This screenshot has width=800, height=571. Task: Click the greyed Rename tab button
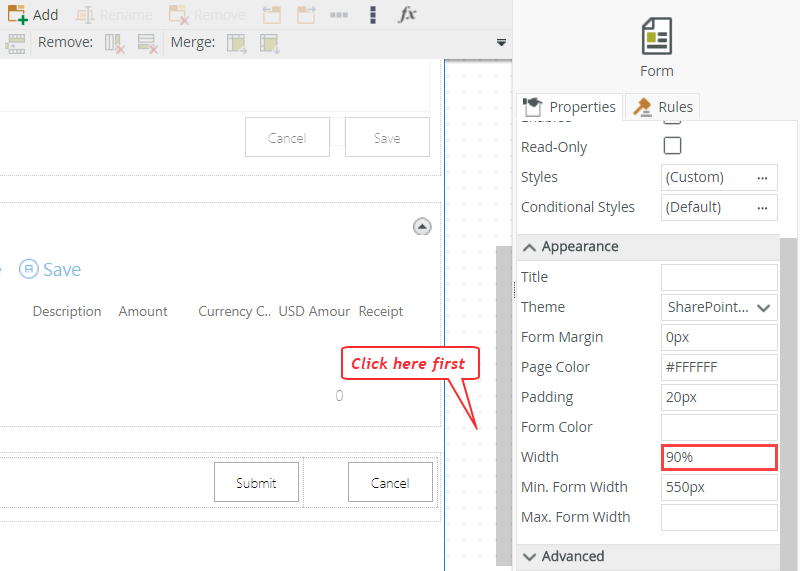point(114,15)
